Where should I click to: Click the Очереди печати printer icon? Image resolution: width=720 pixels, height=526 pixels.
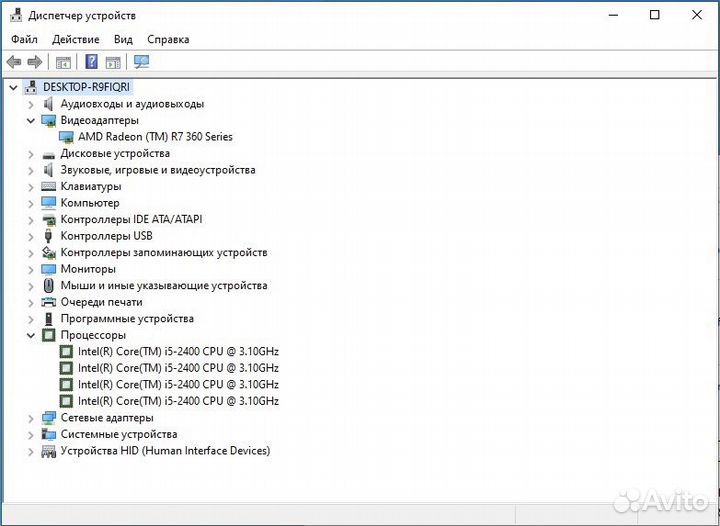click(x=49, y=302)
